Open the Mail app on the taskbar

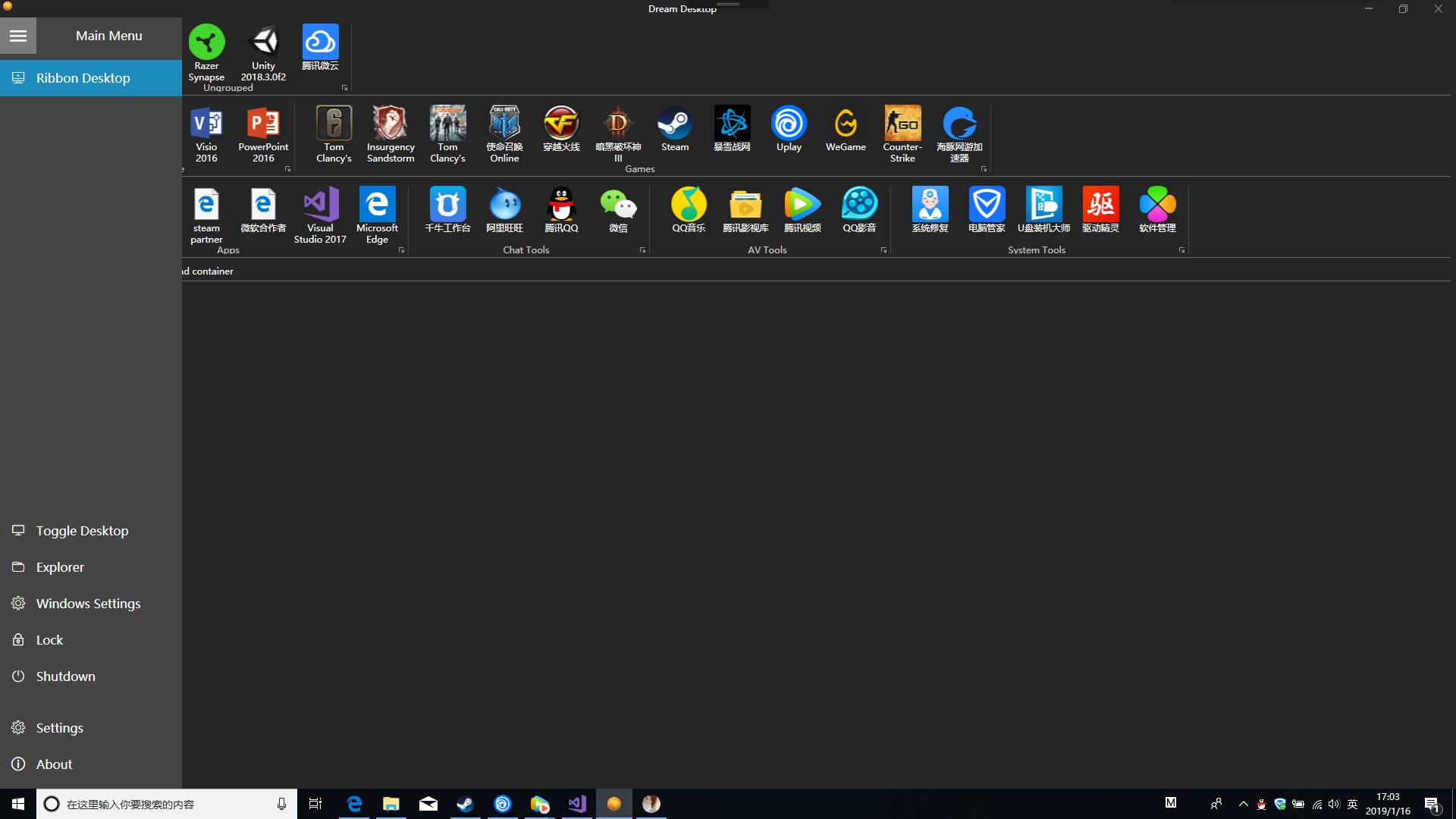pyautogui.click(x=428, y=804)
